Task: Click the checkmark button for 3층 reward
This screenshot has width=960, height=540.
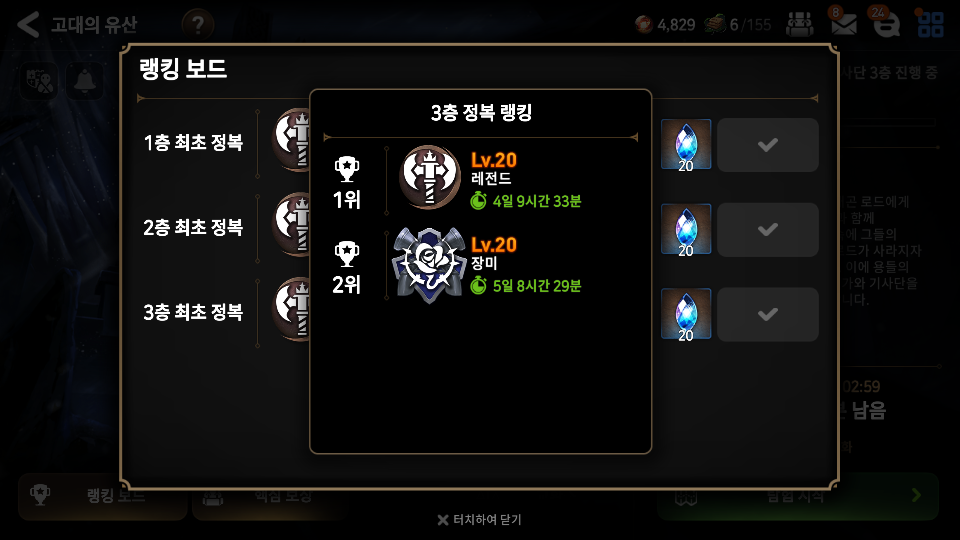Action: [x=768, y=314]
